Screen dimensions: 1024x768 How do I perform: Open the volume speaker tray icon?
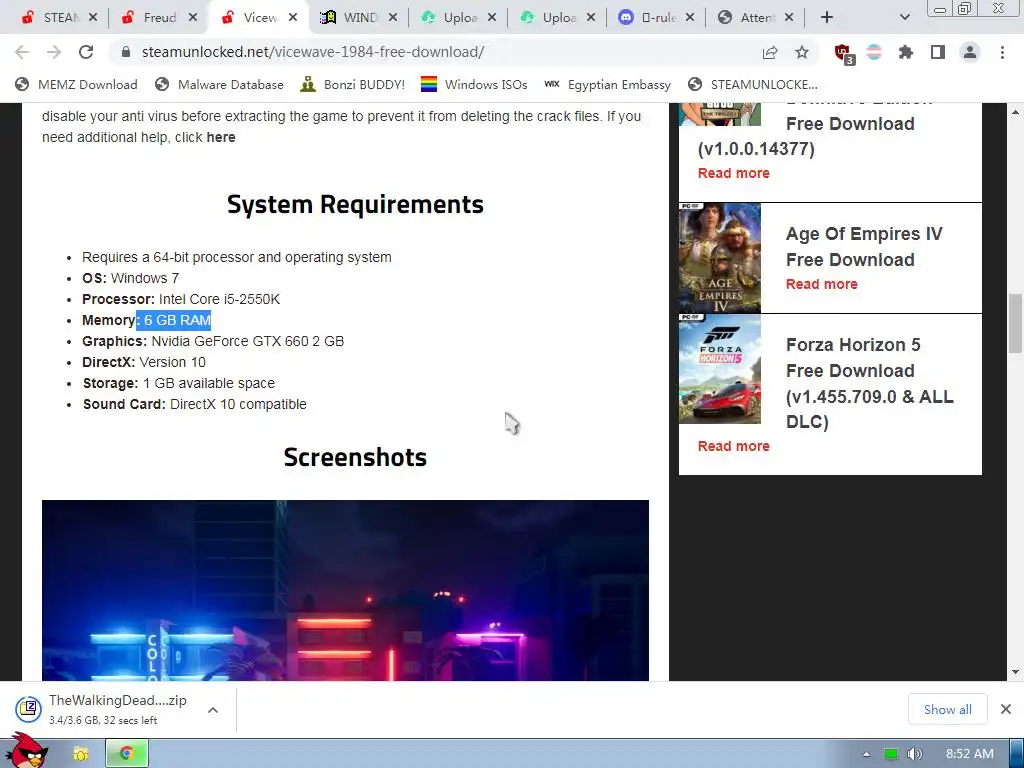[x=914, y=754]
